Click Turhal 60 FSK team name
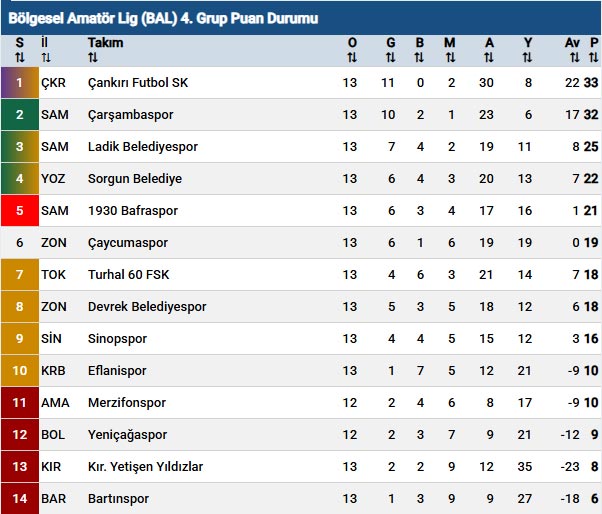Viewport: 602px width, 514px height. (130, 275)
